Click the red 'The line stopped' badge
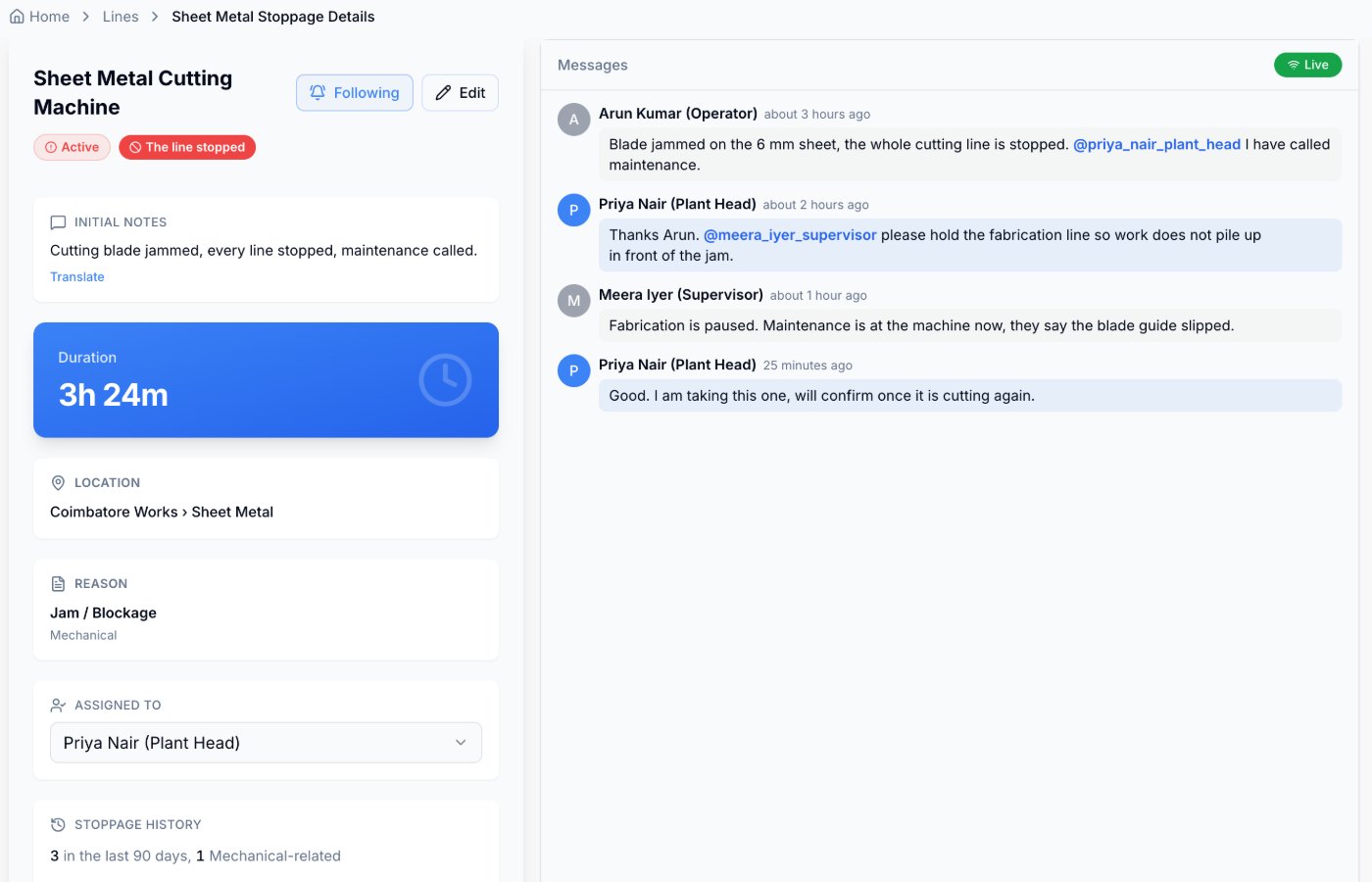The height and width of the screenshot is (882, 1372). [187, 147]
